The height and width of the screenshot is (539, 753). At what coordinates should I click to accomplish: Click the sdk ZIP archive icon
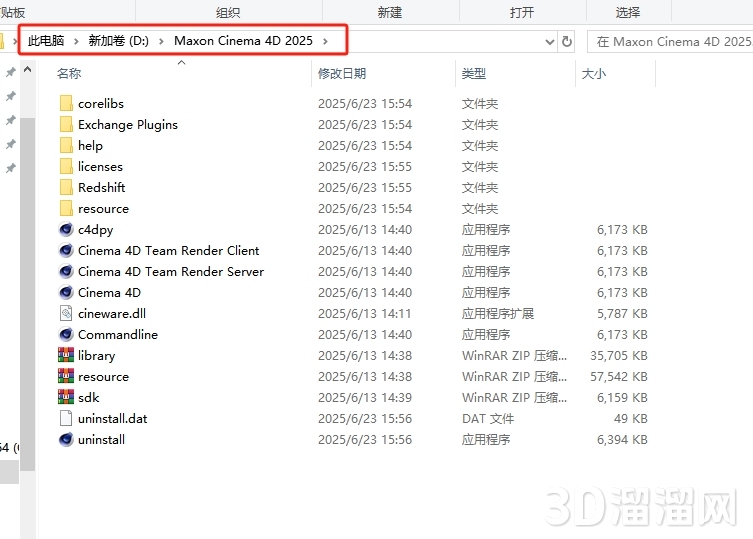(66, 397)
